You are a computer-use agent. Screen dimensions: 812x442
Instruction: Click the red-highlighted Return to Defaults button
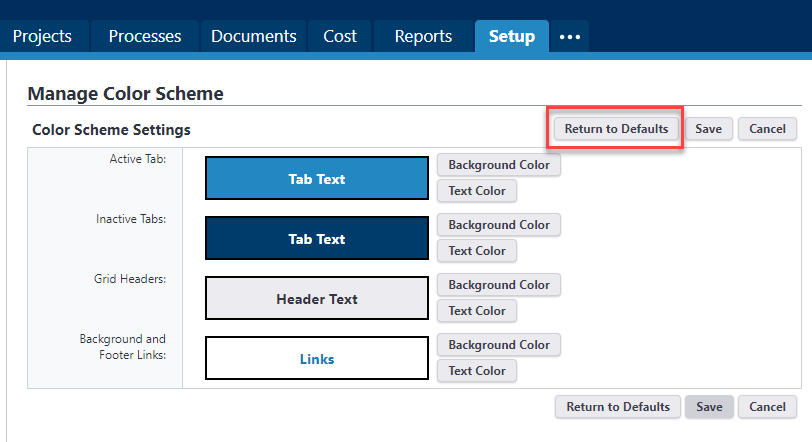click(x=616, y=129)
